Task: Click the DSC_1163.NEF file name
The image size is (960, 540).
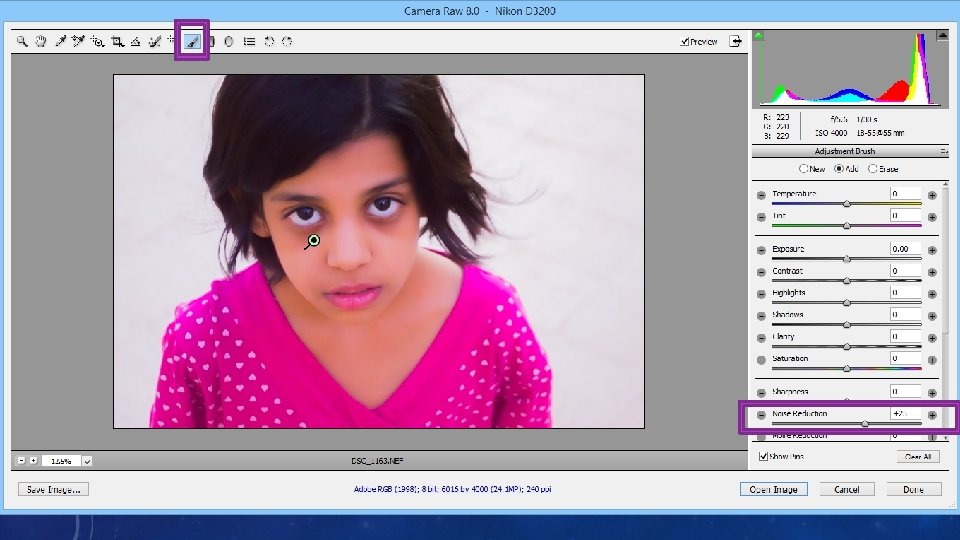Action: tap(377, 461)
